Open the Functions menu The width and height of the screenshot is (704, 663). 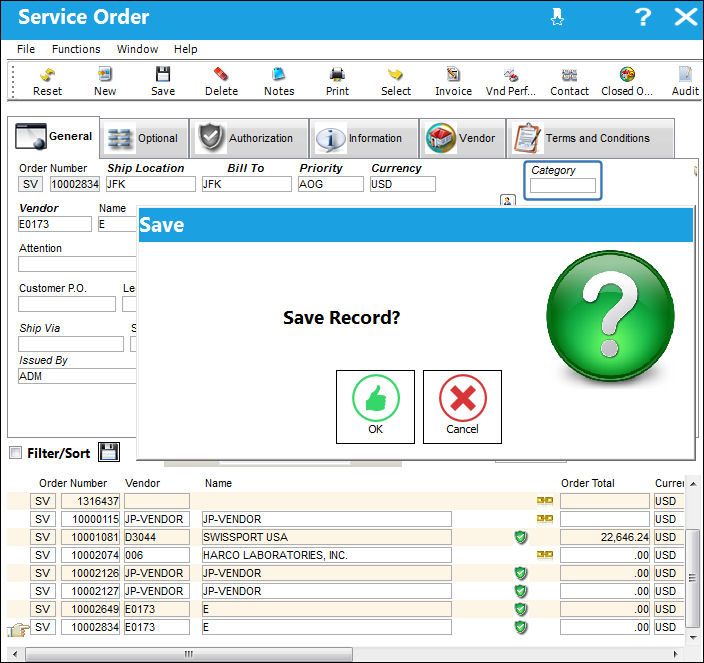(76, 49)
